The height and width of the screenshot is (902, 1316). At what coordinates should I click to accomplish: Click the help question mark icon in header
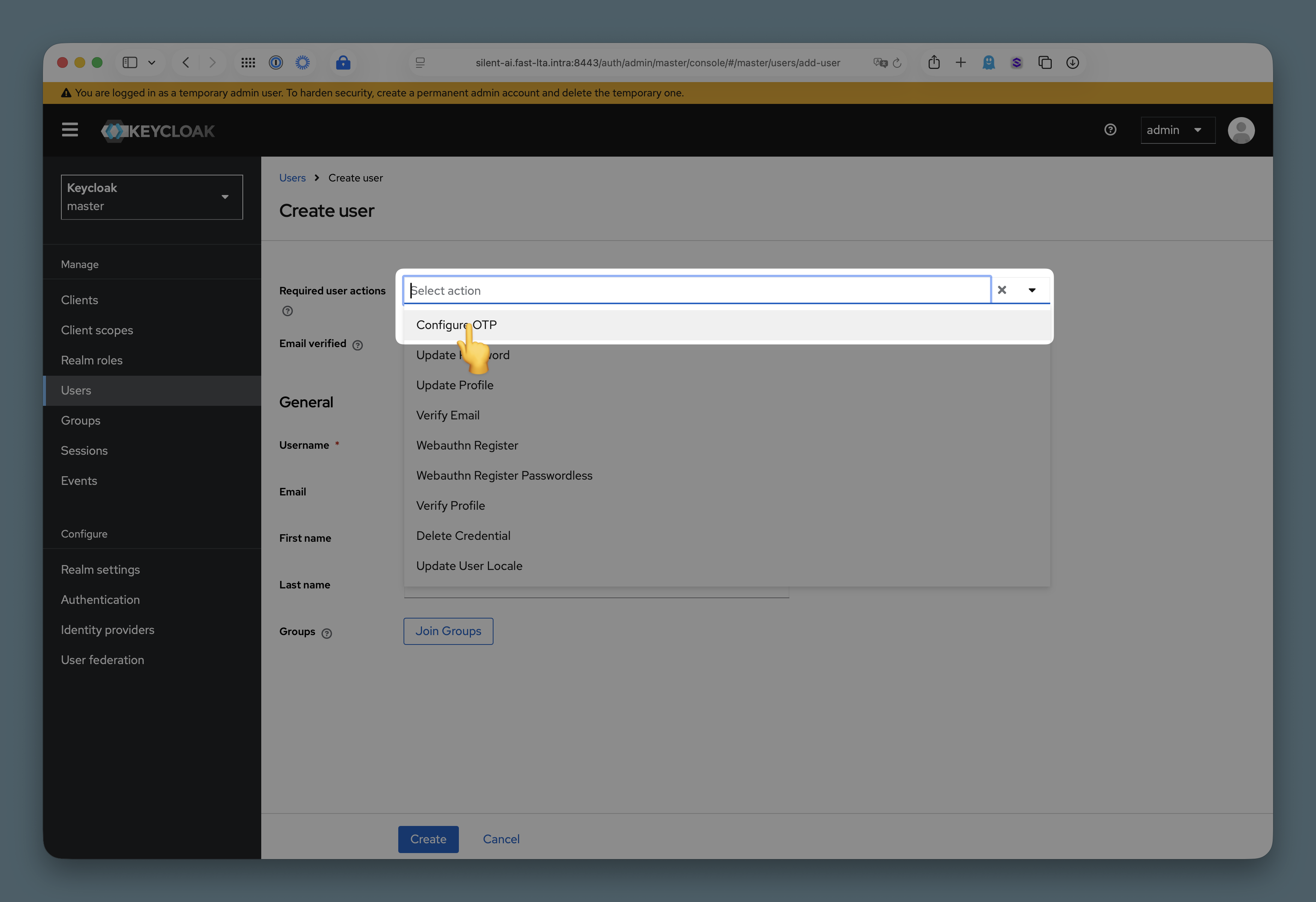click(x=1110, y=130)
